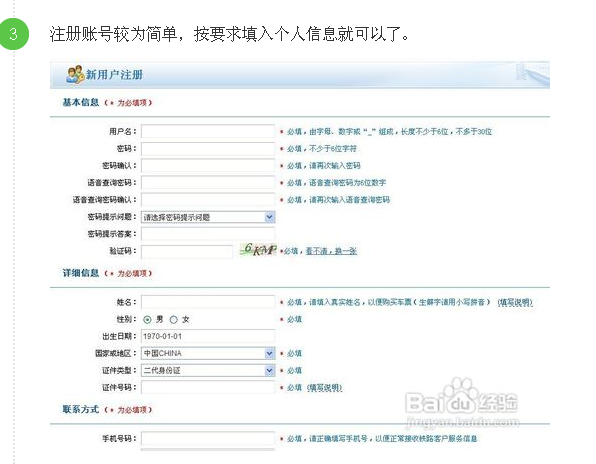The width and height of the screenshot is (596, 464).
Task: Click the 语音查询密码 input field
Action: (x=208, y=183)
